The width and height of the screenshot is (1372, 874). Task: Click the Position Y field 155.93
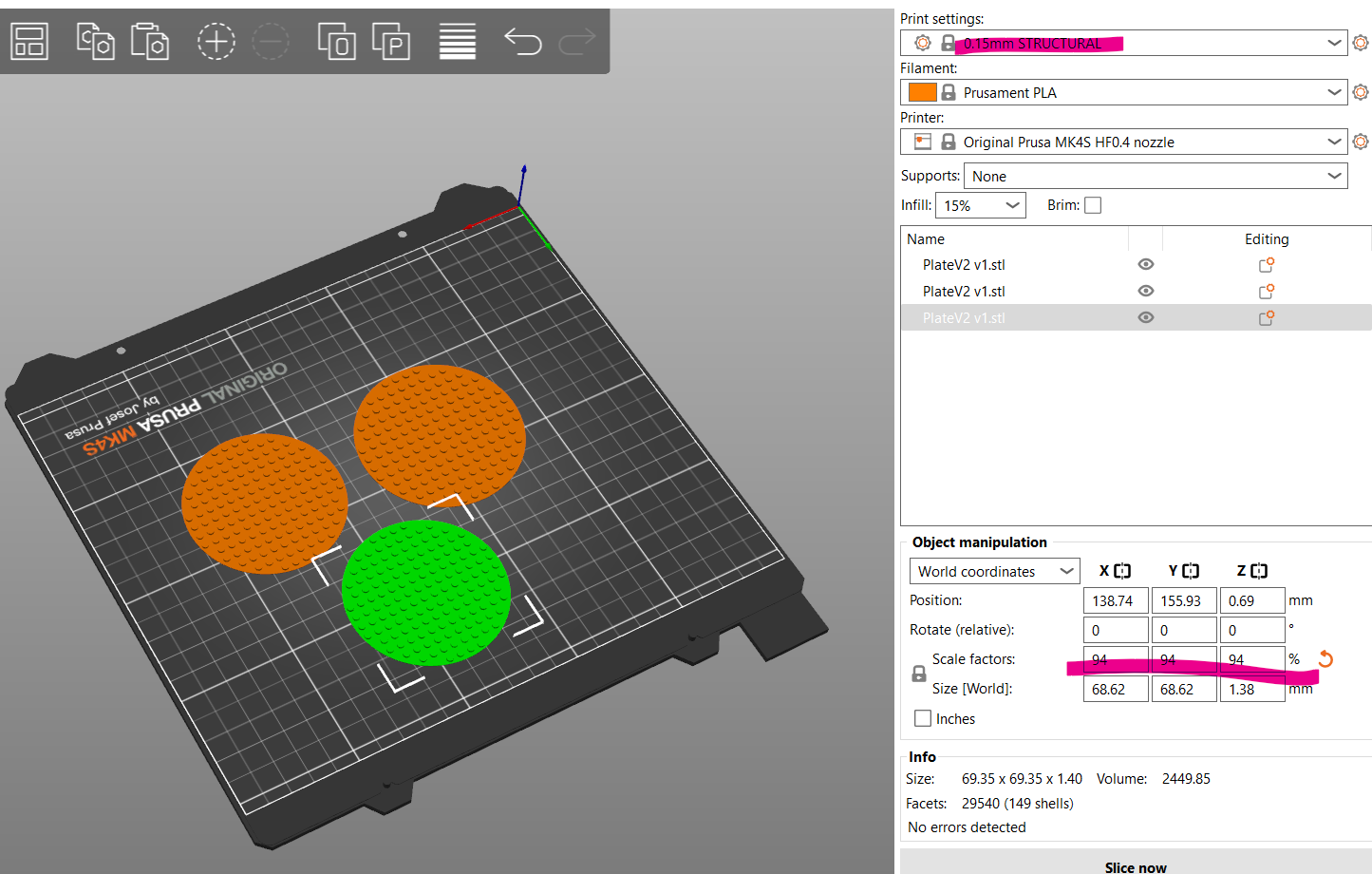1184,600
